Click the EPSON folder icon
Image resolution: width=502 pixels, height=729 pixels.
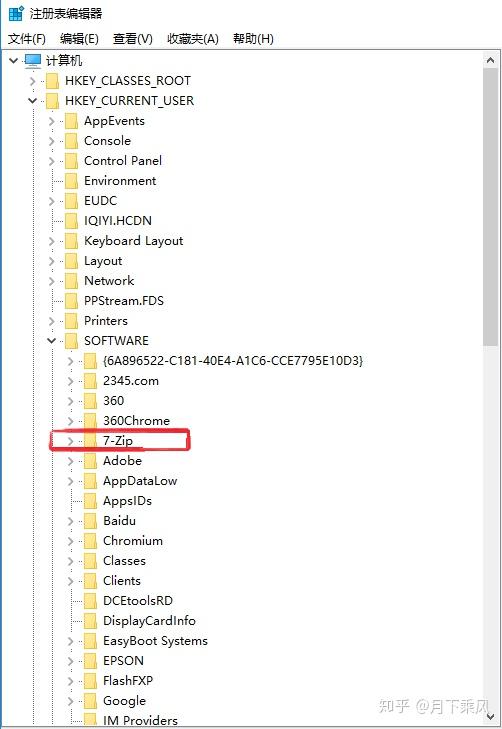point(91,661)
